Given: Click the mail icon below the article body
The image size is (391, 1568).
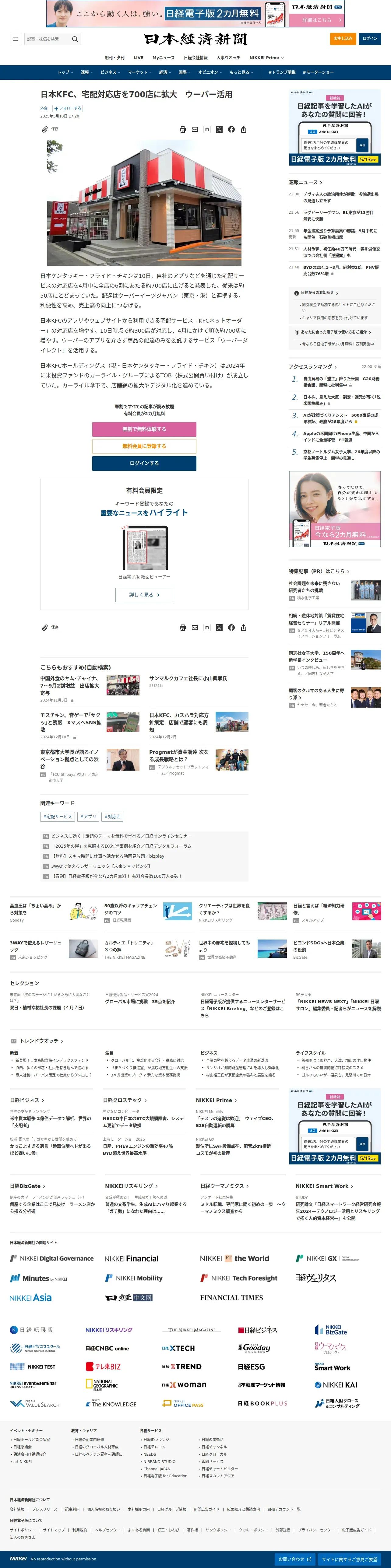Looking at the screenshot, I should 195,628.
